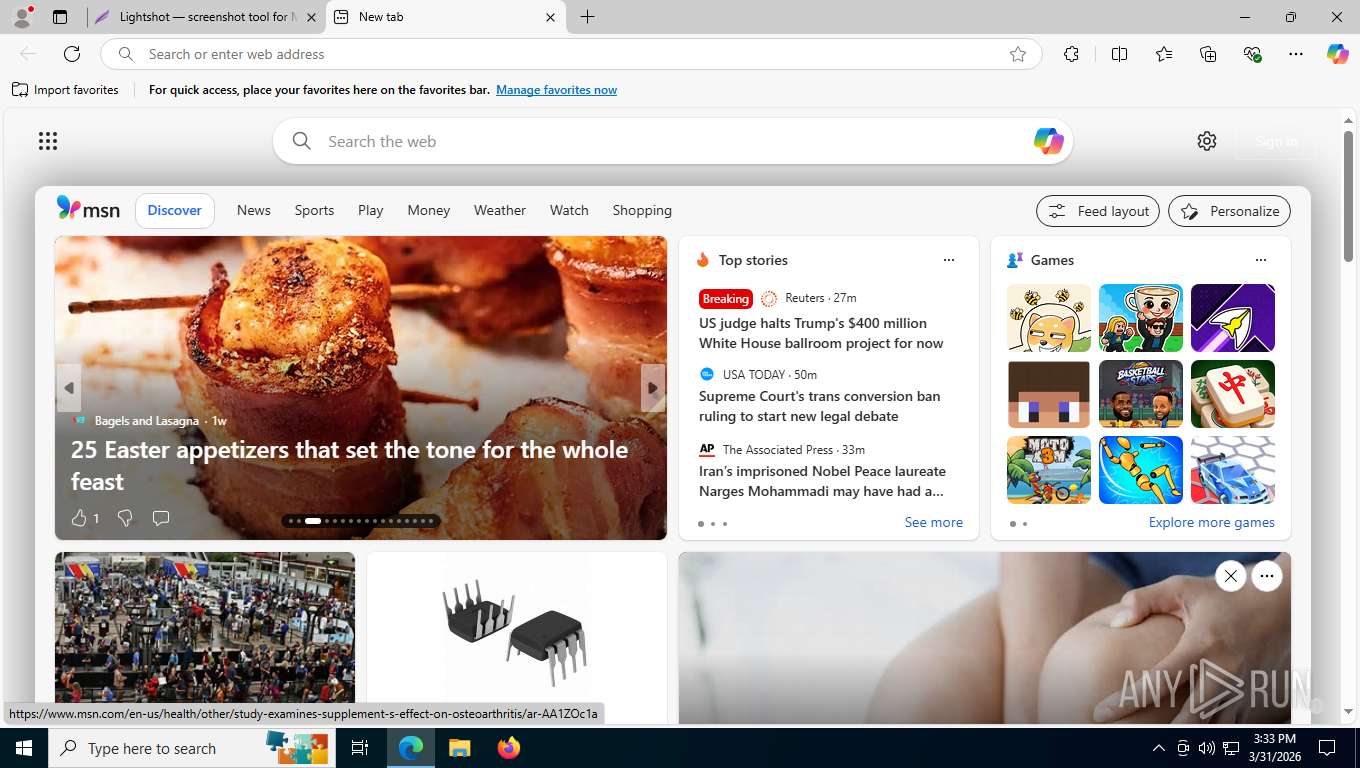The height and width of the screenshot is (768, 1360).
Task: Open ad card ellipsis options
Action: point(1267,576)
